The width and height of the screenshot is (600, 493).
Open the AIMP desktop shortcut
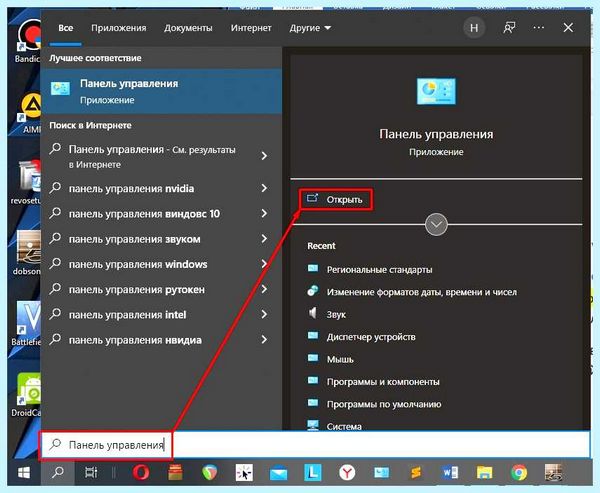pyautogui.click(x=30, y=113)
